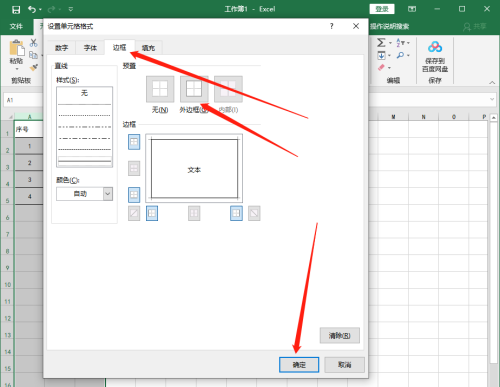Switch to the 字体 tab

tap(90, 48)
